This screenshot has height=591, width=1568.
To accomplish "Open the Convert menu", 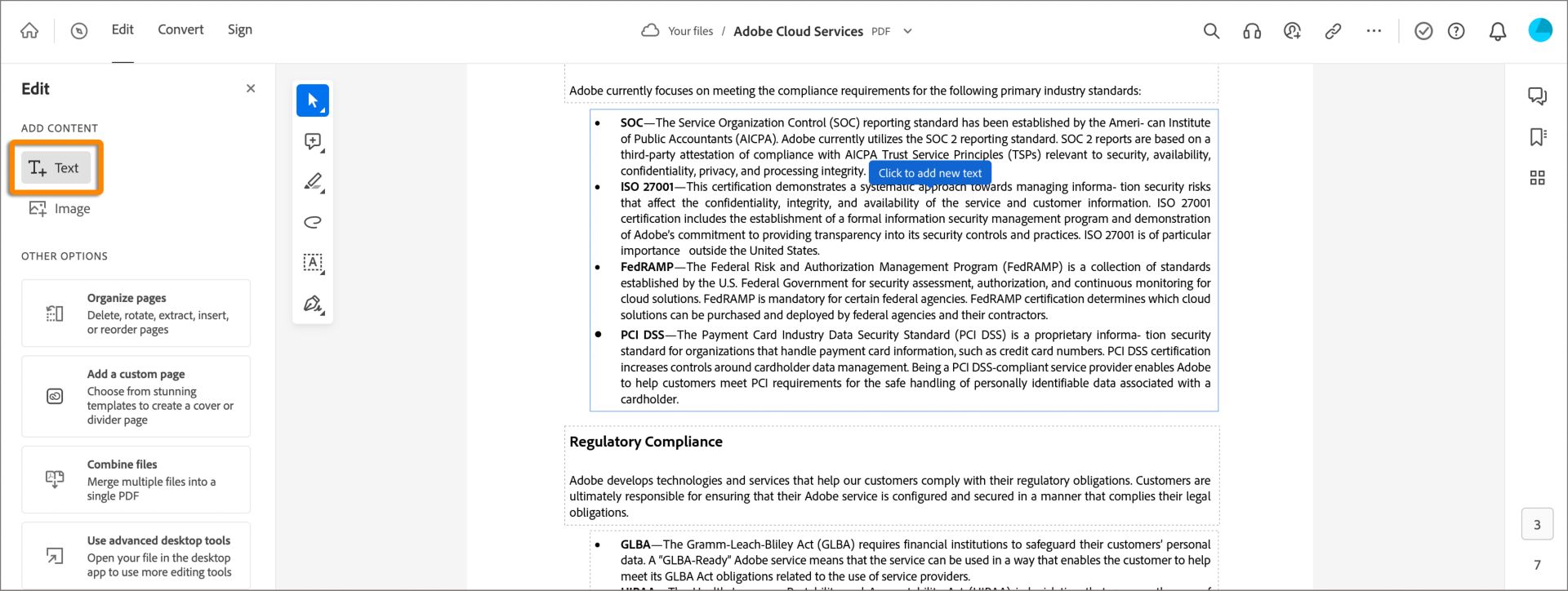I will click(180, 29).
